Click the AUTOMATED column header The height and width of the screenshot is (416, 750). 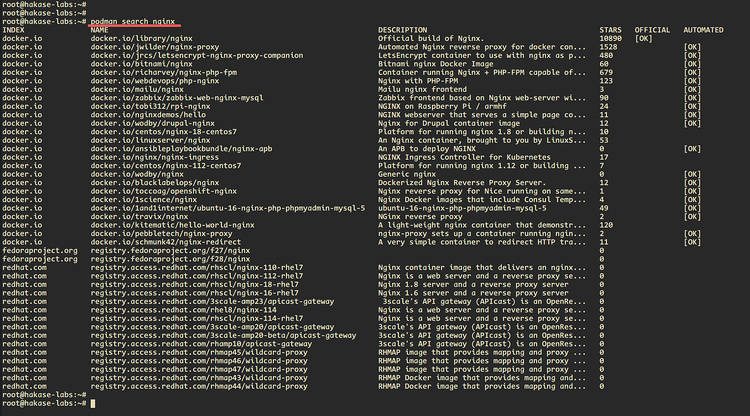pyautogui.click(x=704, y=30)
